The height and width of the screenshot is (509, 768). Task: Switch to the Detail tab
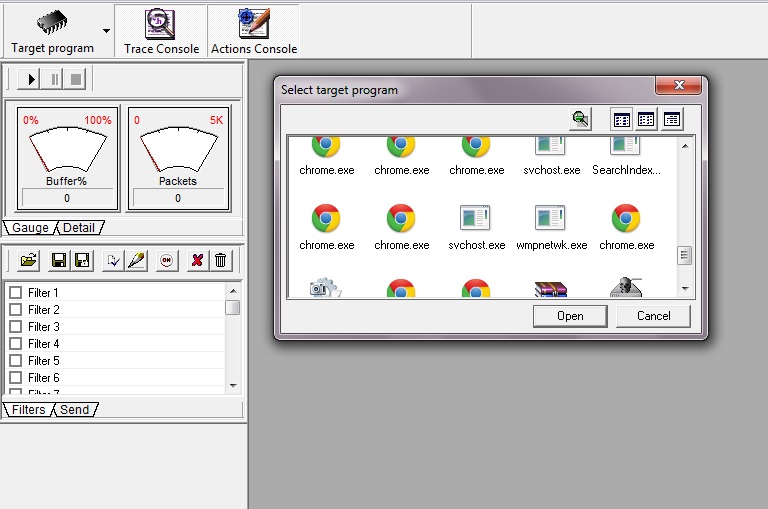[x=79, y=228]
